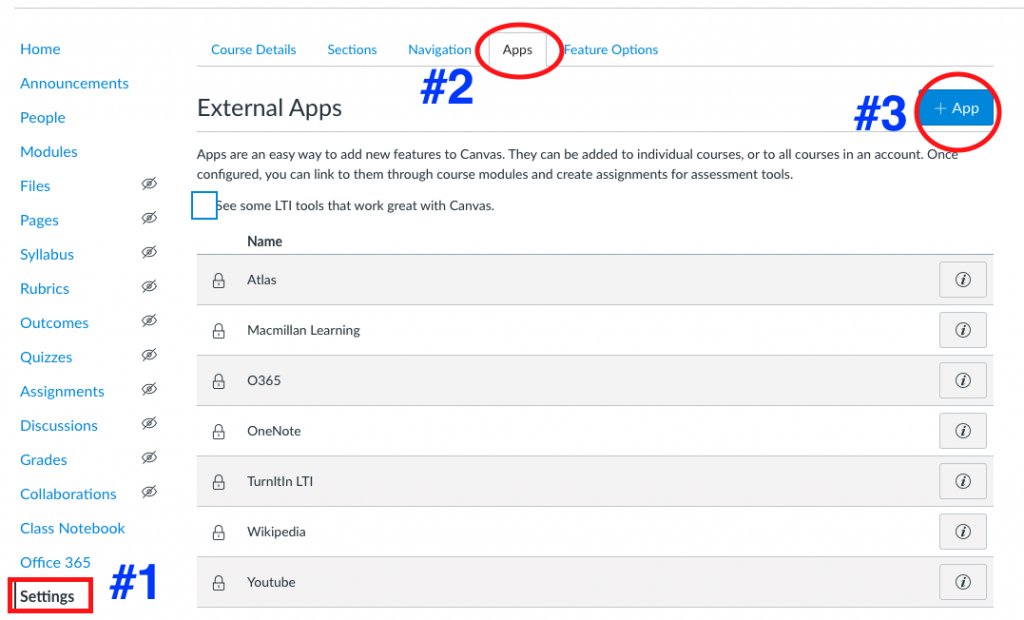Switch to the Apps tab
This screenshot has width=1024, height=620.
(x=517, y=50)
